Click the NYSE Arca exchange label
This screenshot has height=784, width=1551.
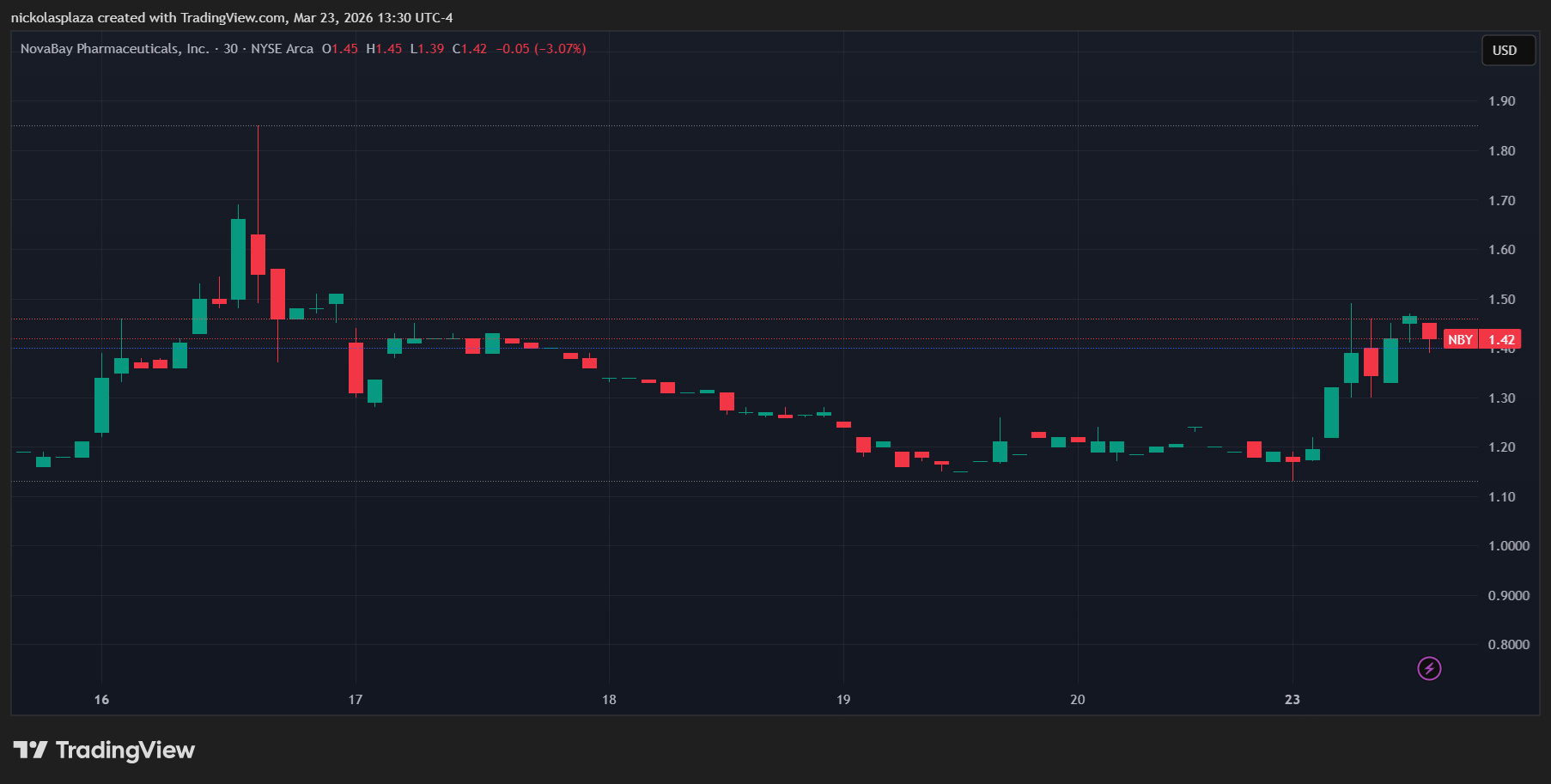click(x=282, y=49)
